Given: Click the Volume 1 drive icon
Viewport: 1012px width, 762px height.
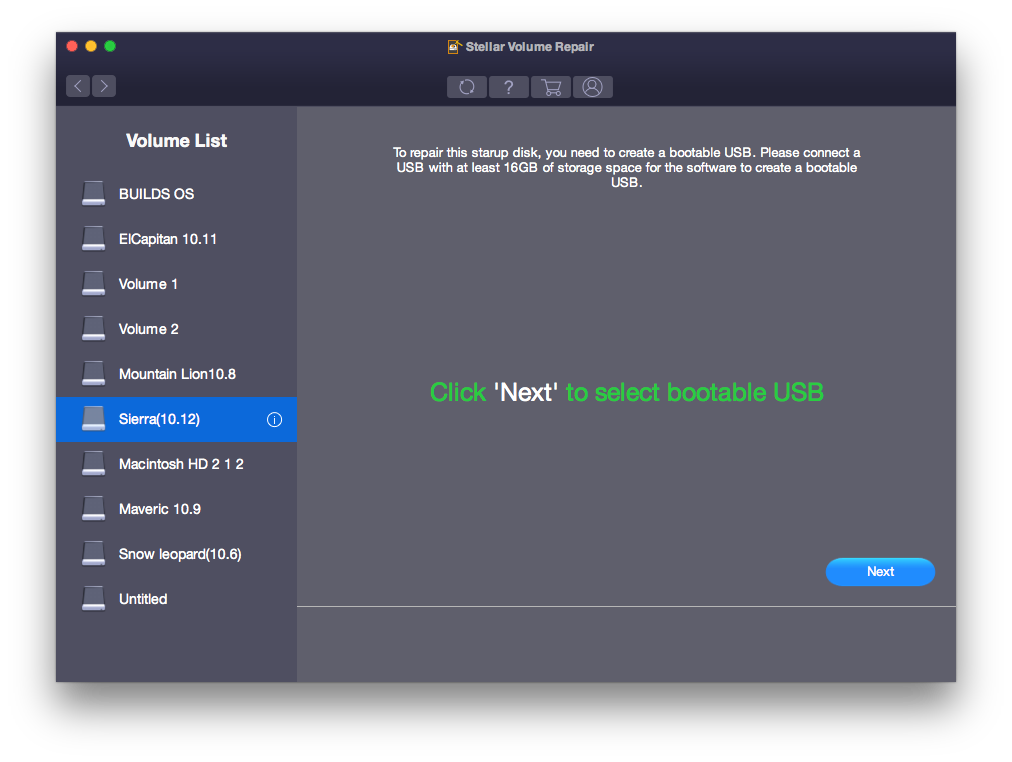Looking at the screenshot, I should (94, 284).
